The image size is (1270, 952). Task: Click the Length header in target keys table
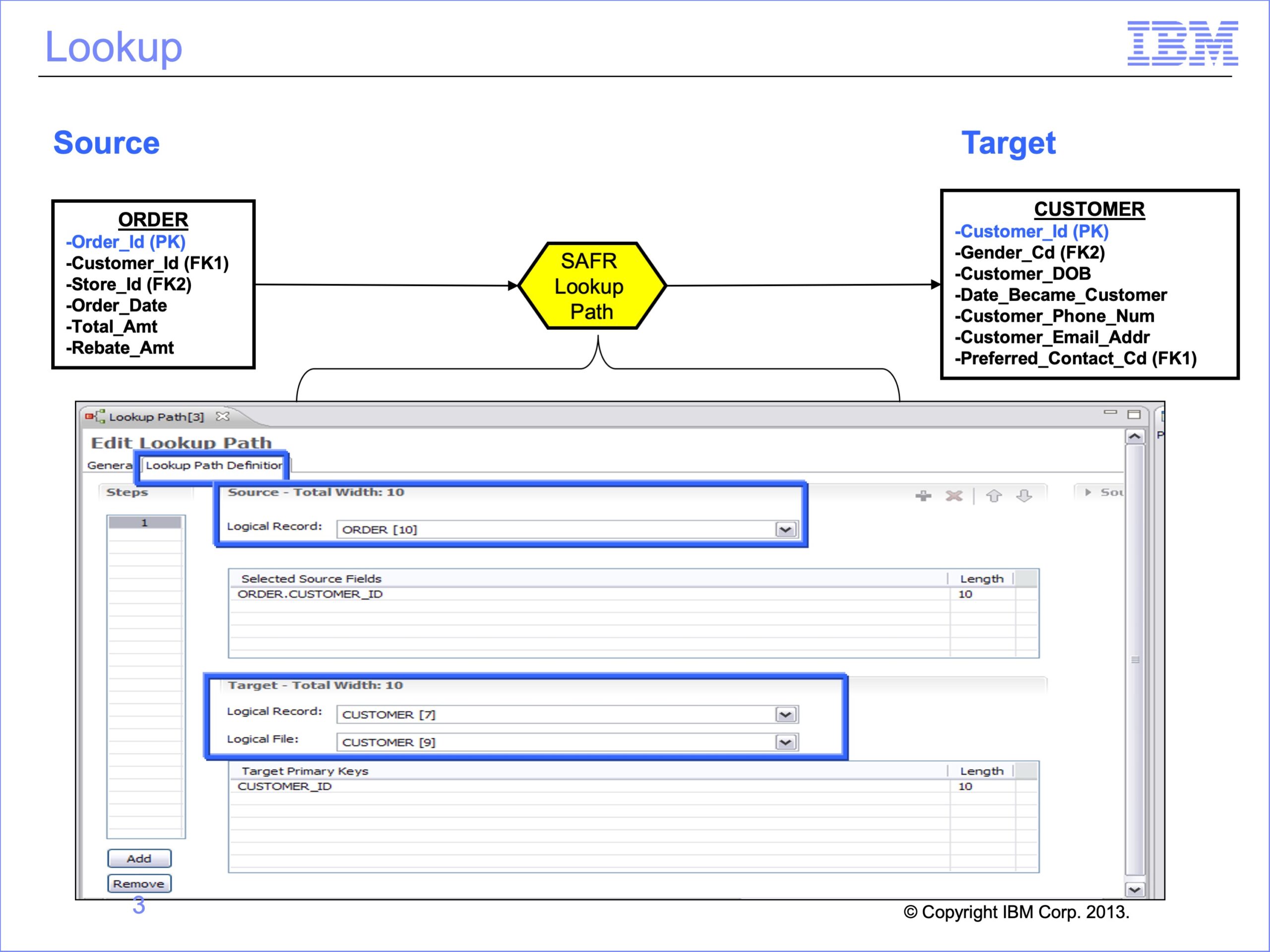coord(981,771)
